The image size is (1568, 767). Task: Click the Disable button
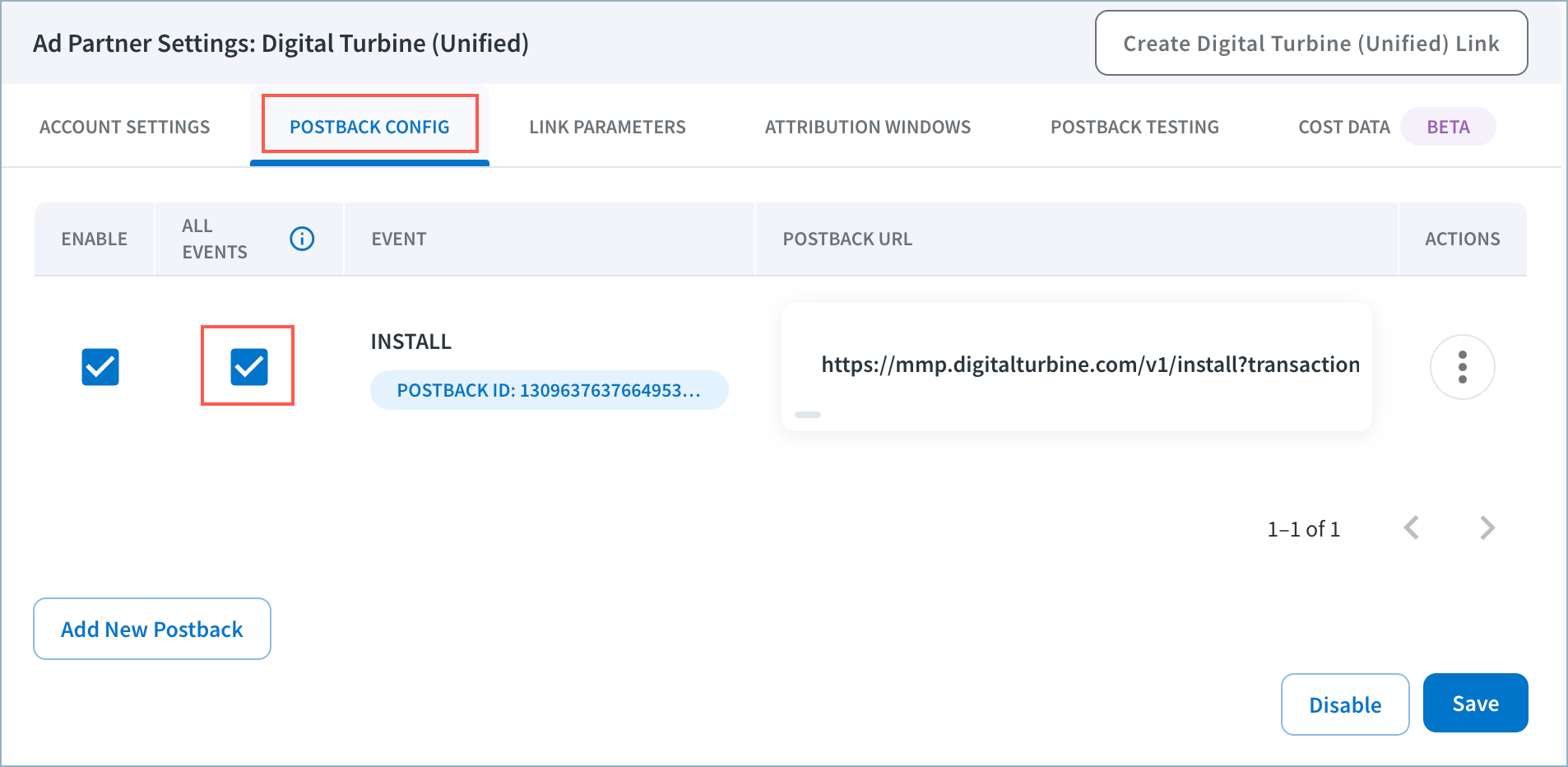(1345, 704)
